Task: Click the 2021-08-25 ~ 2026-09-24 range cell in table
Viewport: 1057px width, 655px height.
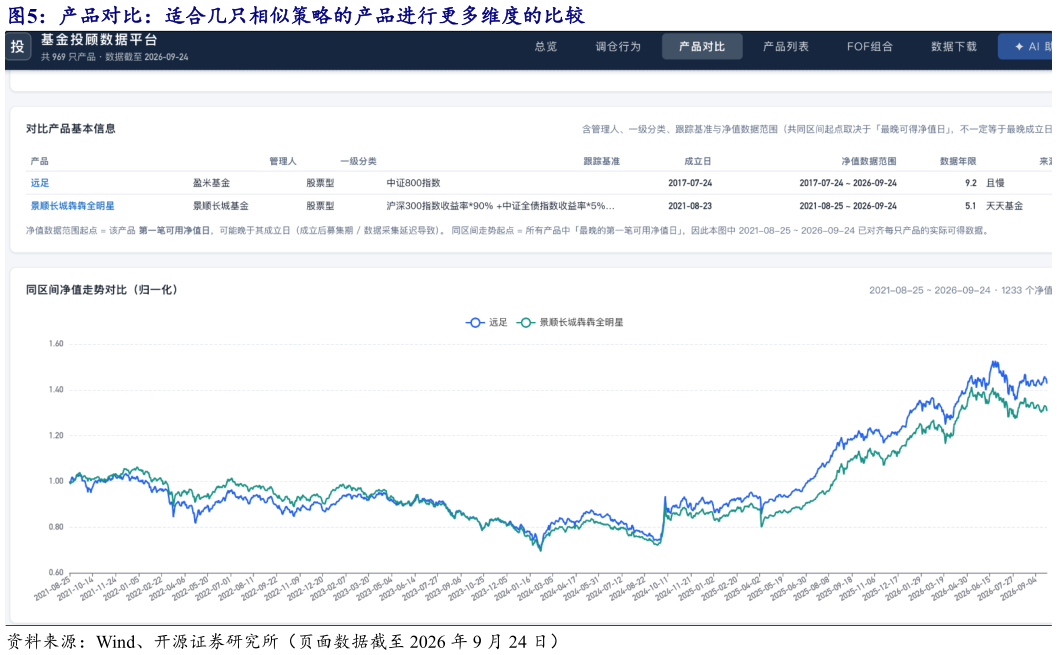Action: [x=848, y=206]
